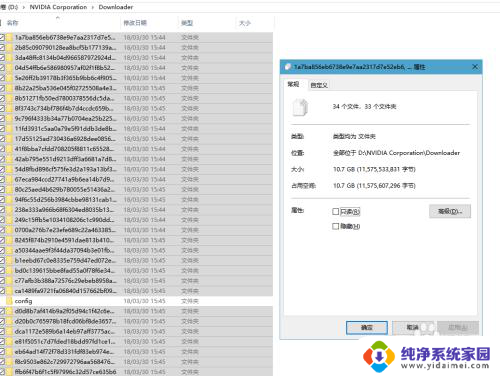The height and width of the screenshot is (376, 500).
Task: Click folder icon of 238e333a966b68f6304
Action: pos(9,210)
